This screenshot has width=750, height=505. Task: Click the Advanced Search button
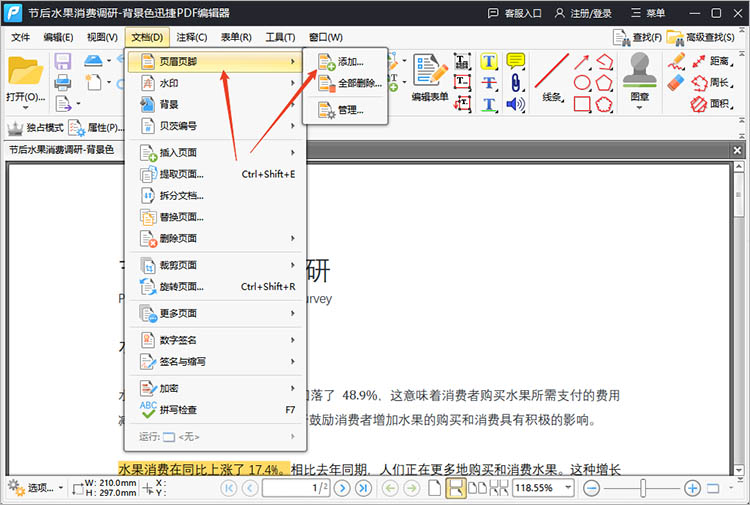(701, 38)
